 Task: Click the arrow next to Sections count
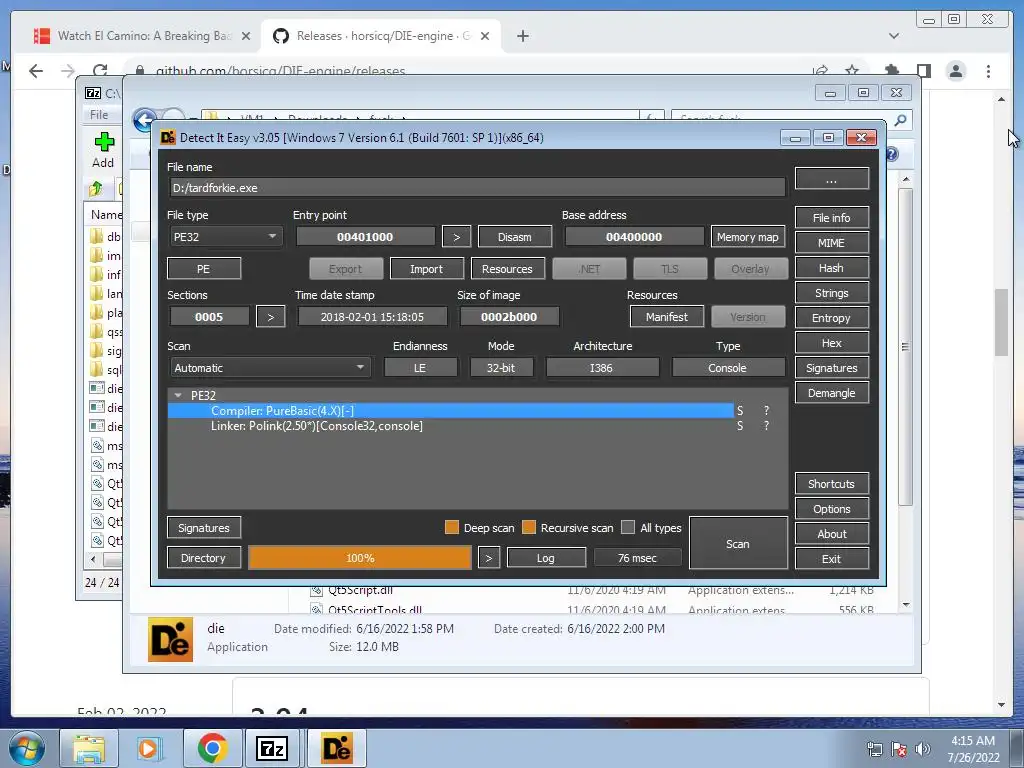click(x=270, y=317)
